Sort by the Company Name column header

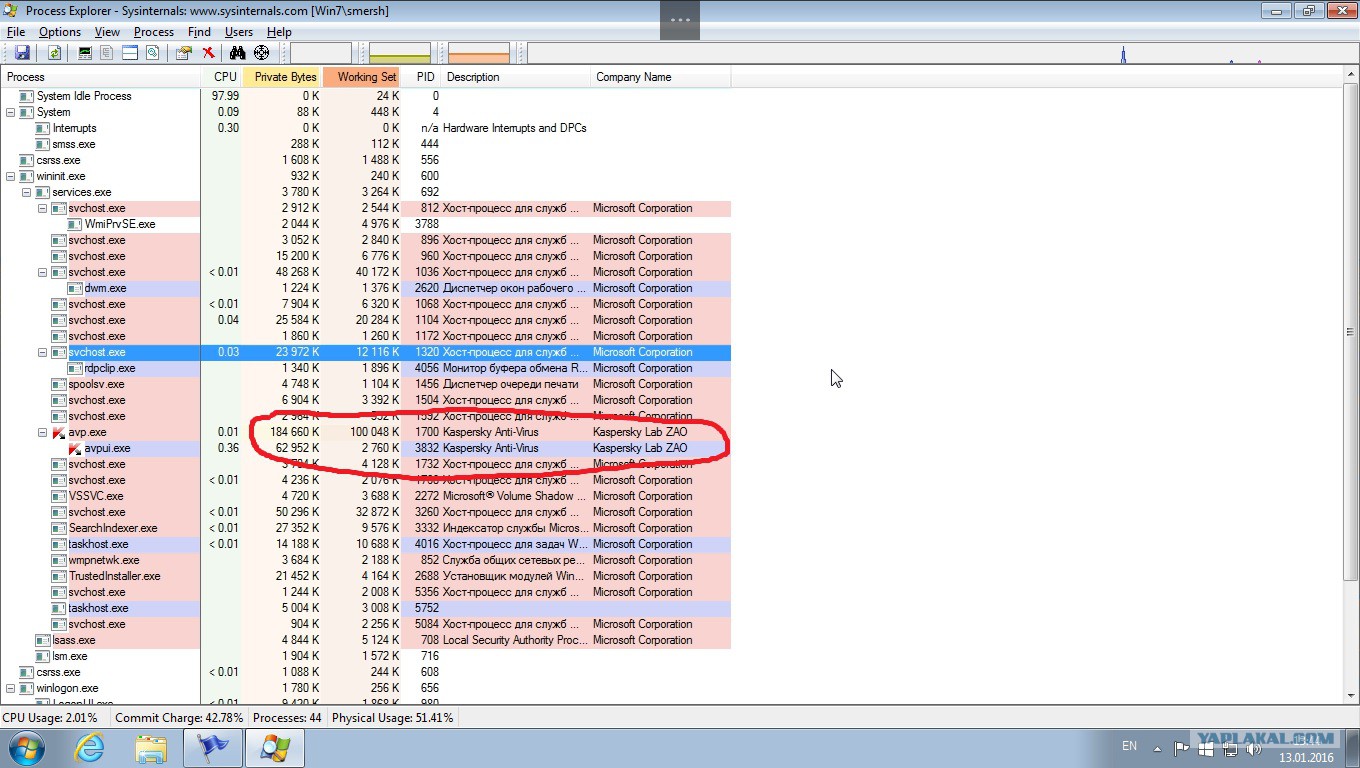click(661, 77)
